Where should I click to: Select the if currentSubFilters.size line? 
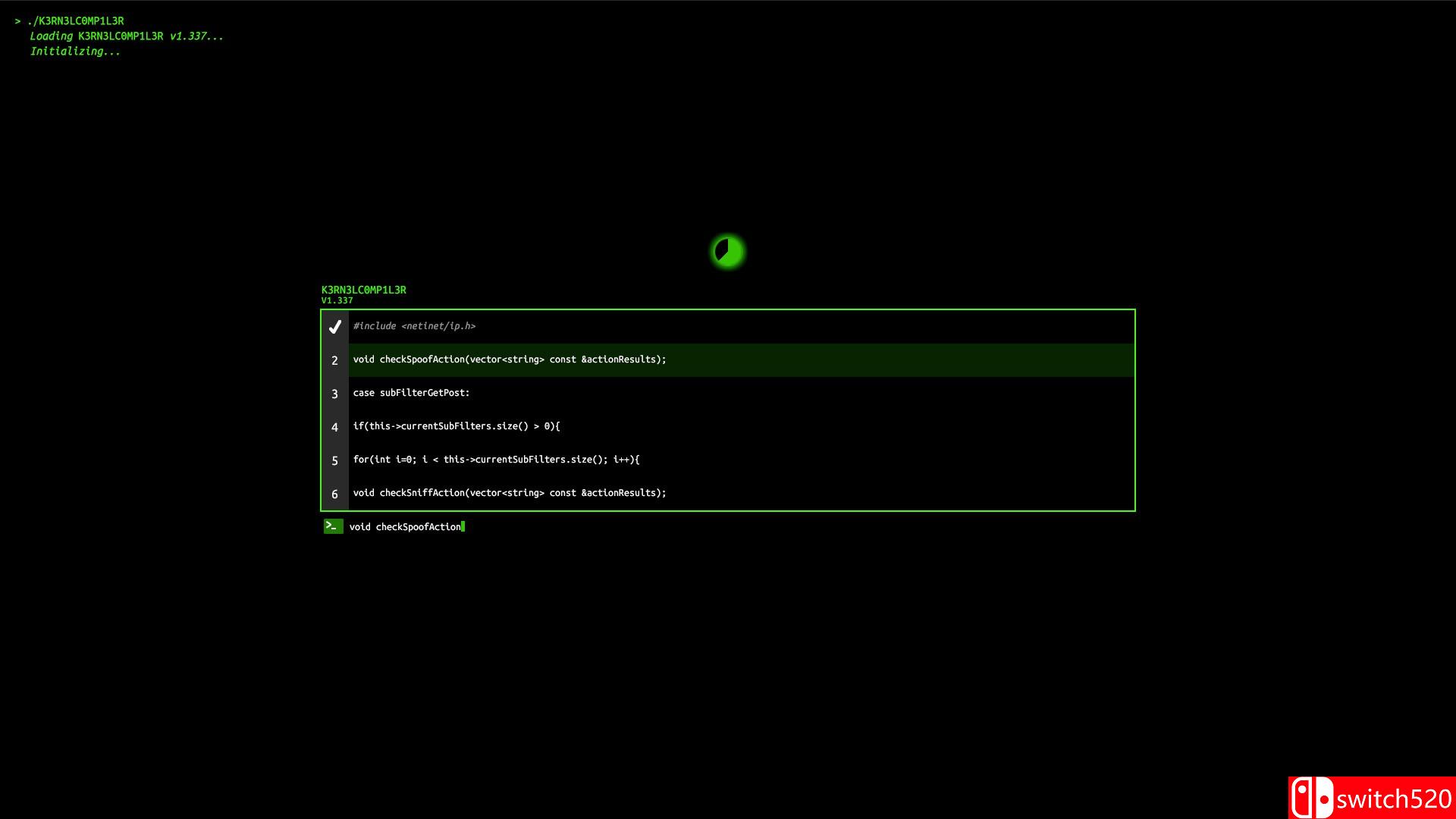[456, 426]
